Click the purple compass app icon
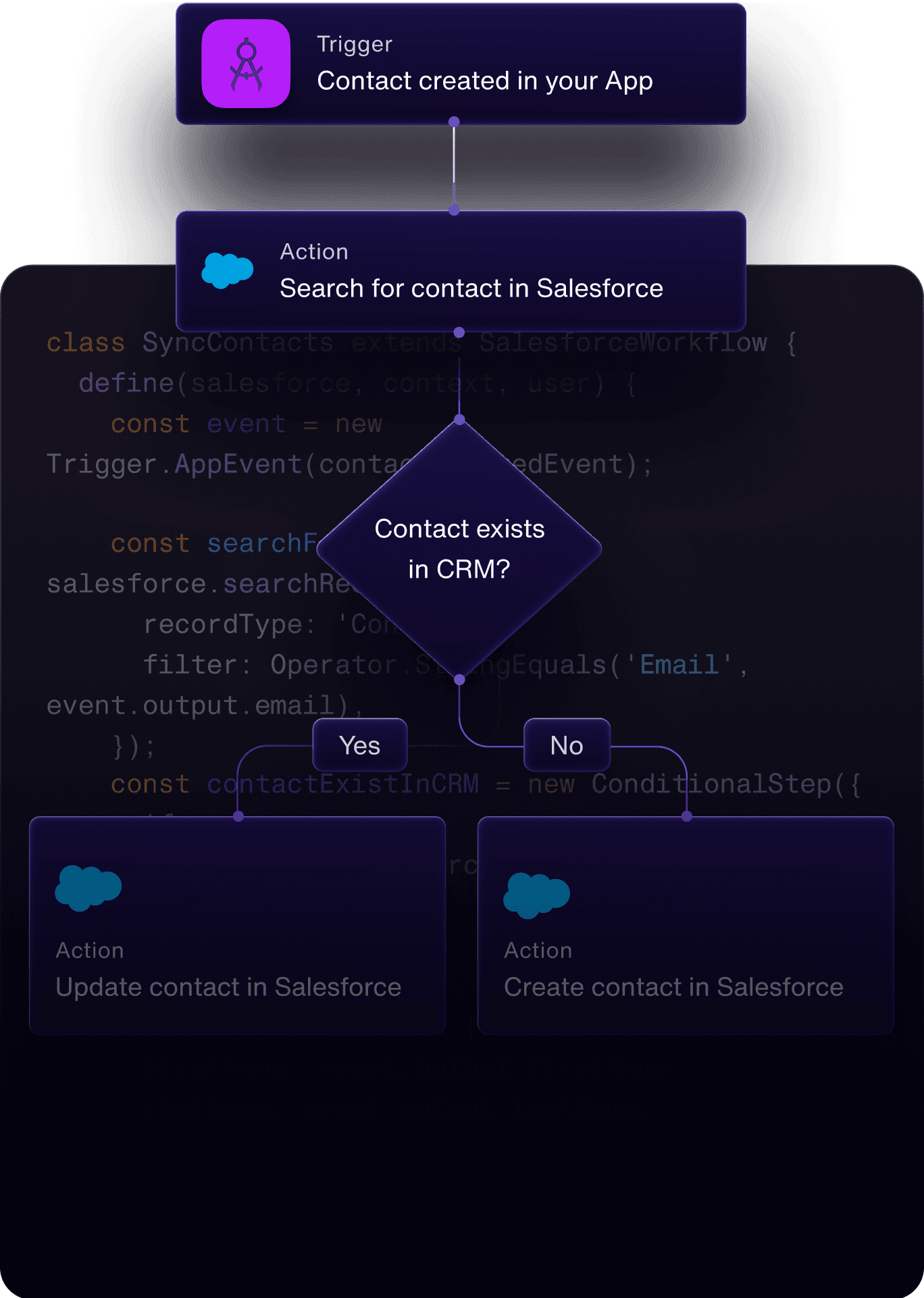Image resolution: width=924 pixels, height=1298 pixels. point(246,64)
